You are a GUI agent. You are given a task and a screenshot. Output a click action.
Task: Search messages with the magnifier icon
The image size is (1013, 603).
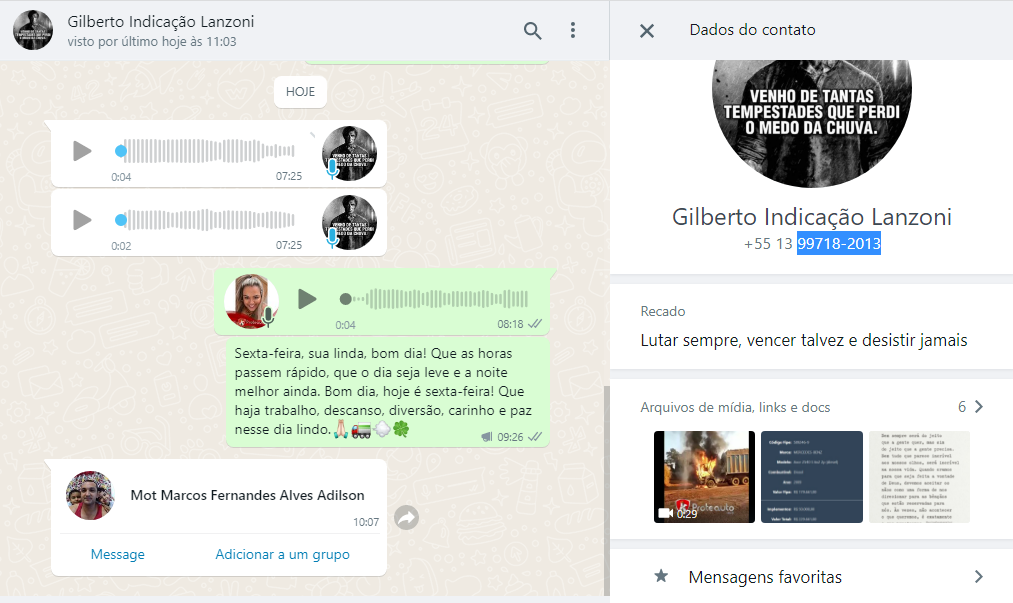click(533, 30)
